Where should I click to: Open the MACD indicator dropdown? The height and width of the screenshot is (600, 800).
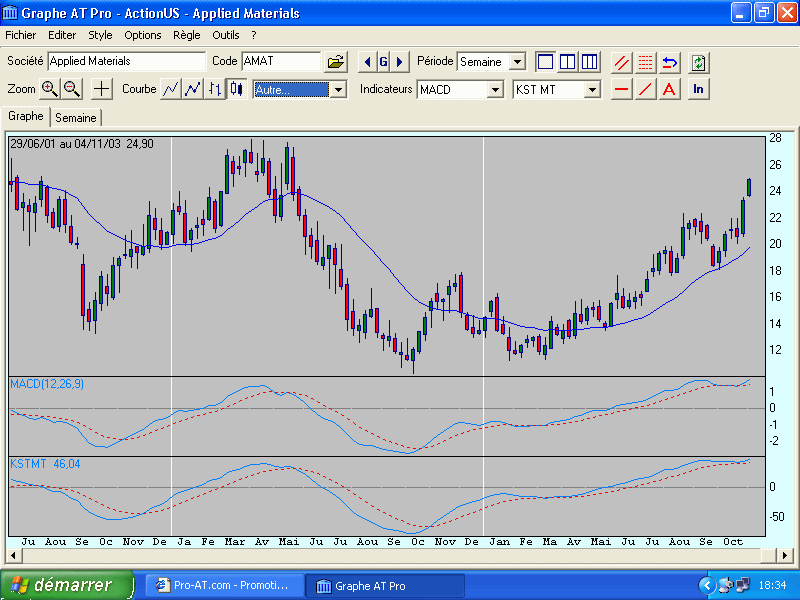[x=495, y=90]
